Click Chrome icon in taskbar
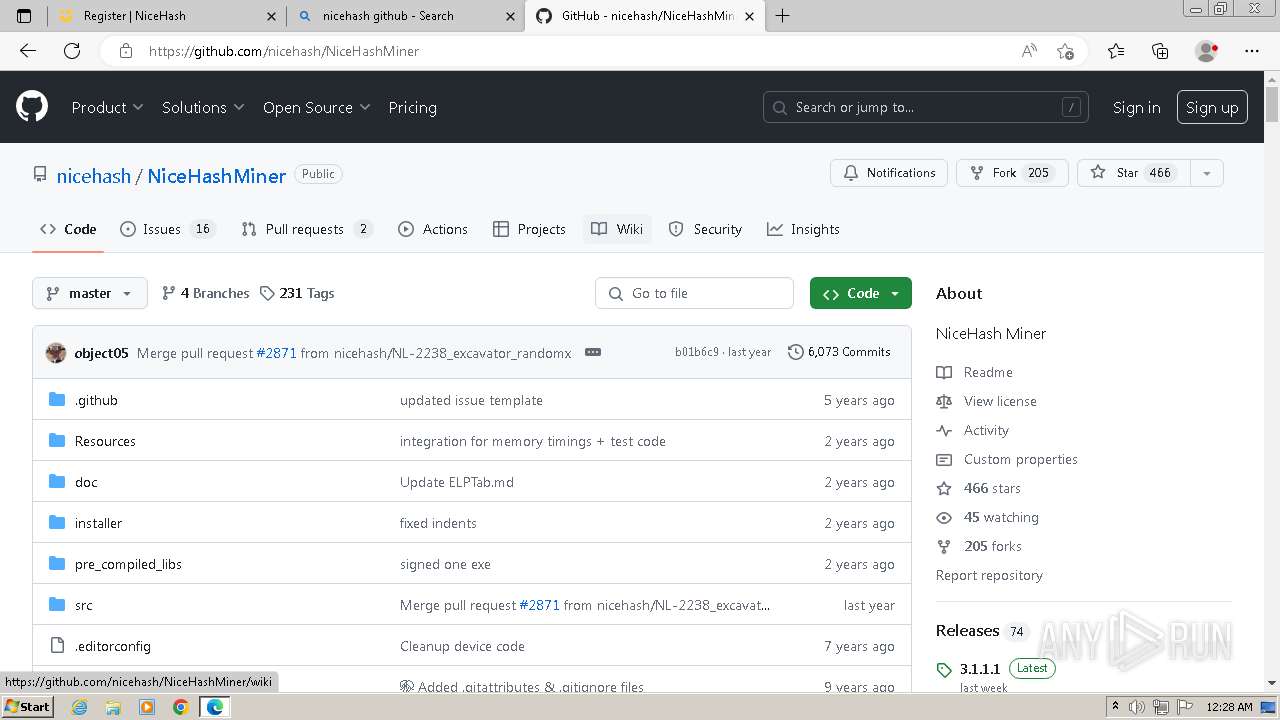 click(180, 707)
